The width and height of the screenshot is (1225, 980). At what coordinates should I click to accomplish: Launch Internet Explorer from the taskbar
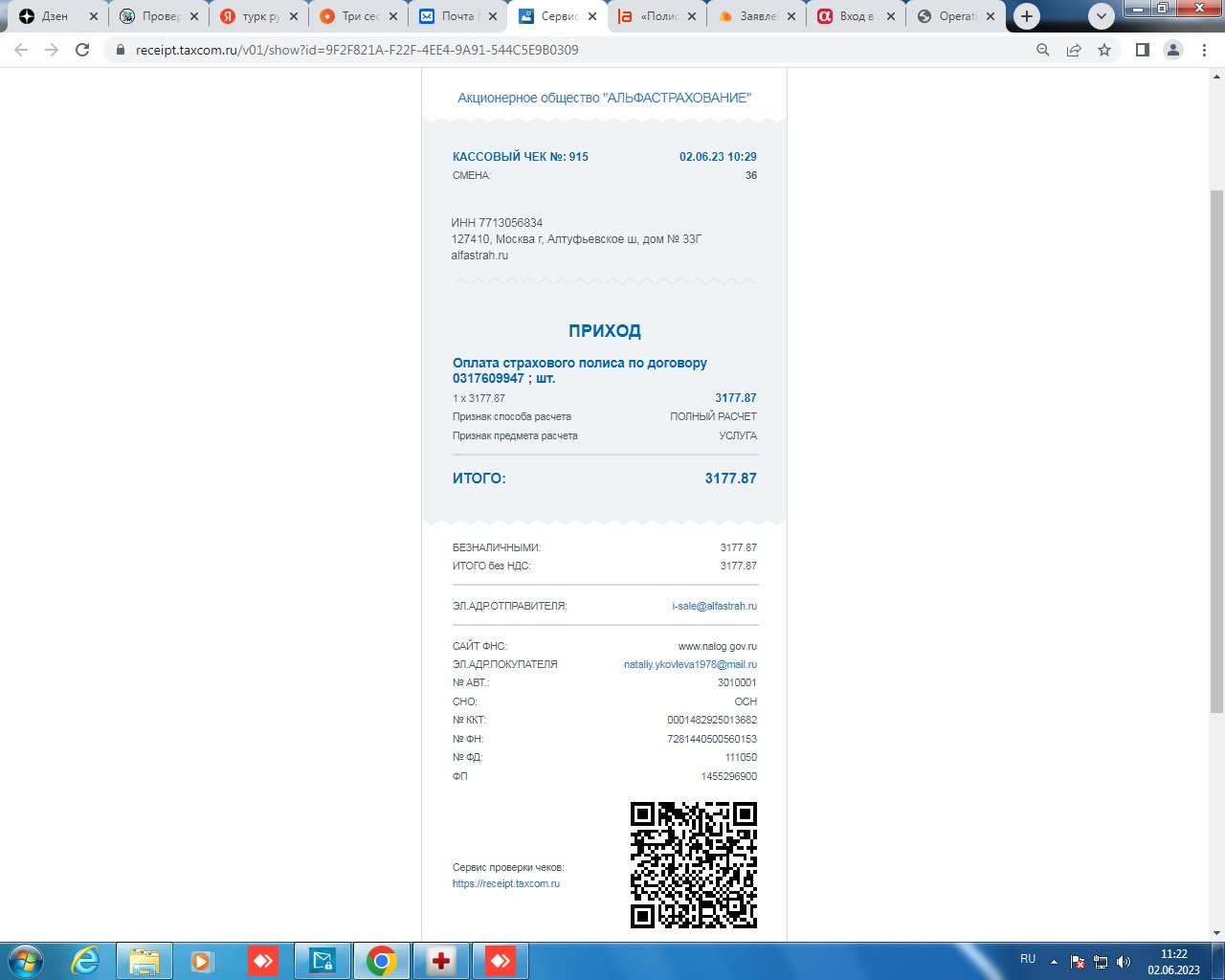pyautogui.click(x=86, y=961)
